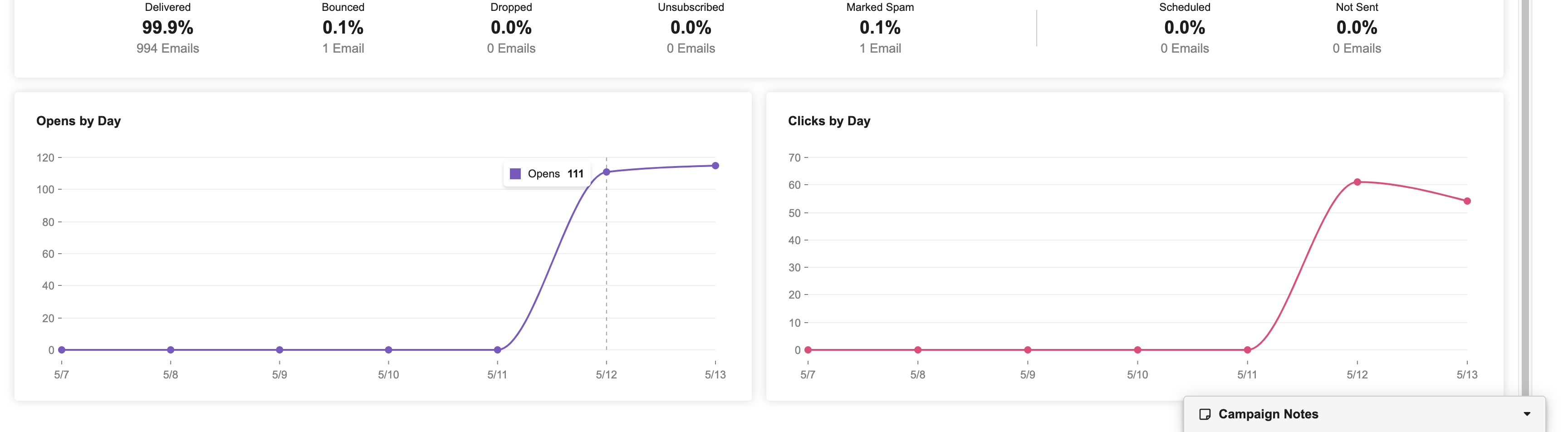This screenshot has height=432, width=1568.
Task: Click the Marked Spam 1 Email stat
Action: pyautogui.click(x=880, y=48)
